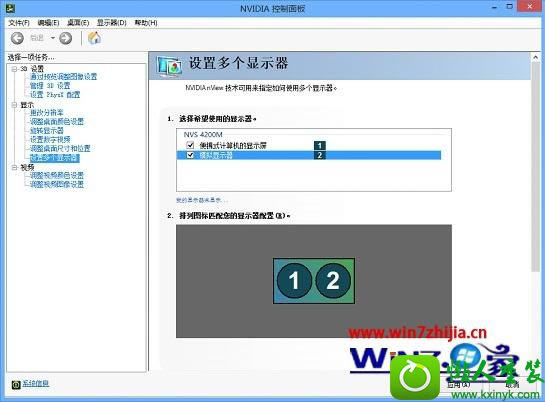
Task: Open the 文件(F) menu
Action: [19, 23]
